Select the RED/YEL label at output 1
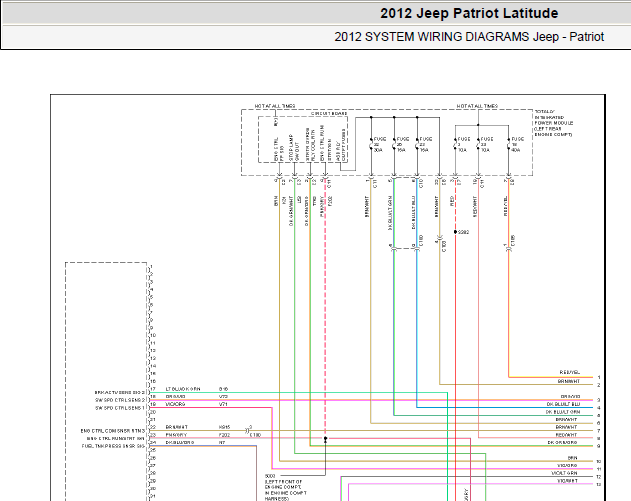Screen dimensions: 631x501 pyautogui.click(x=569, y=373)
